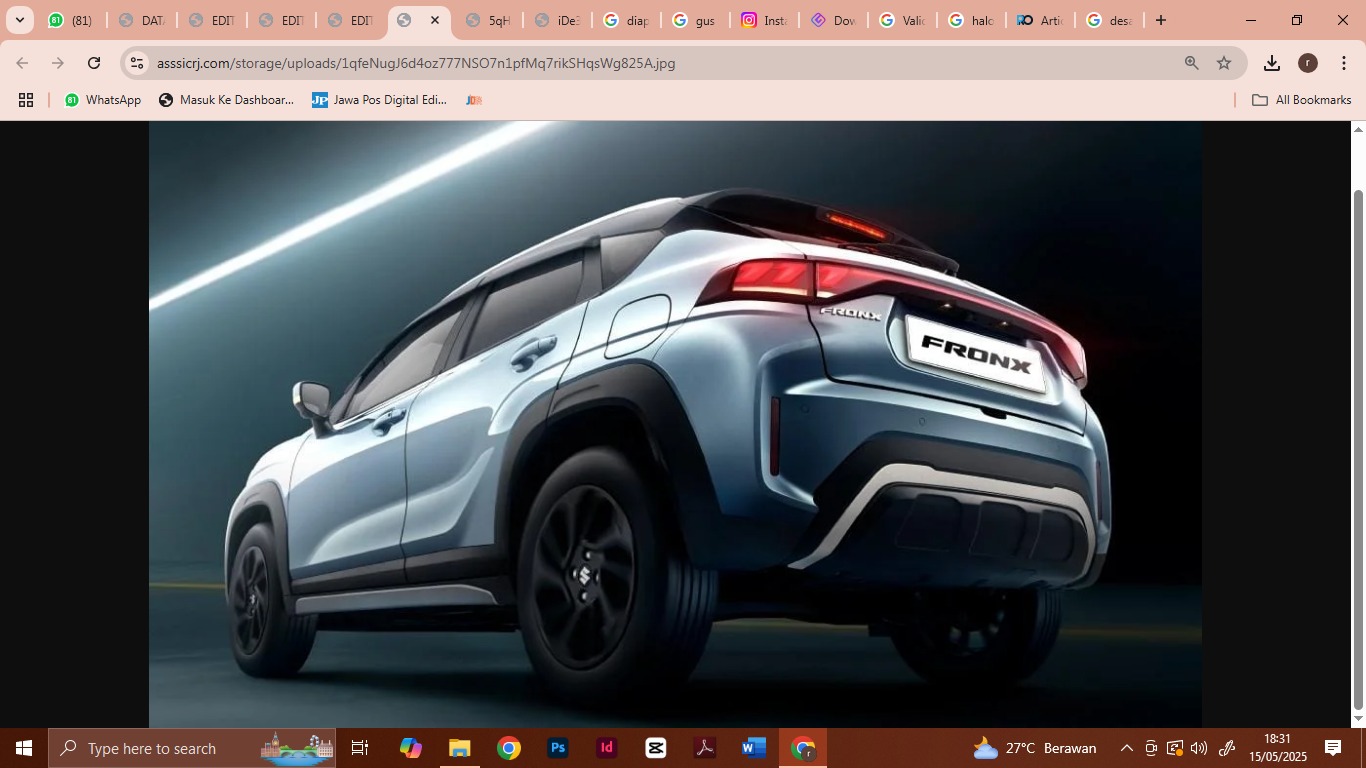Open Masuk Ke Dashboard bookmark
Image resolution: width=1366 pixels, height=768 pixels.
tap(227, 100)
